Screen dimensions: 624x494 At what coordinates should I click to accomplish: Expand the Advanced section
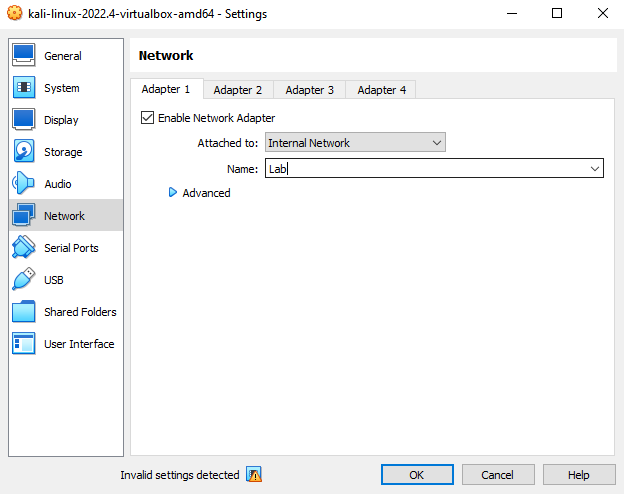point(174,193)
